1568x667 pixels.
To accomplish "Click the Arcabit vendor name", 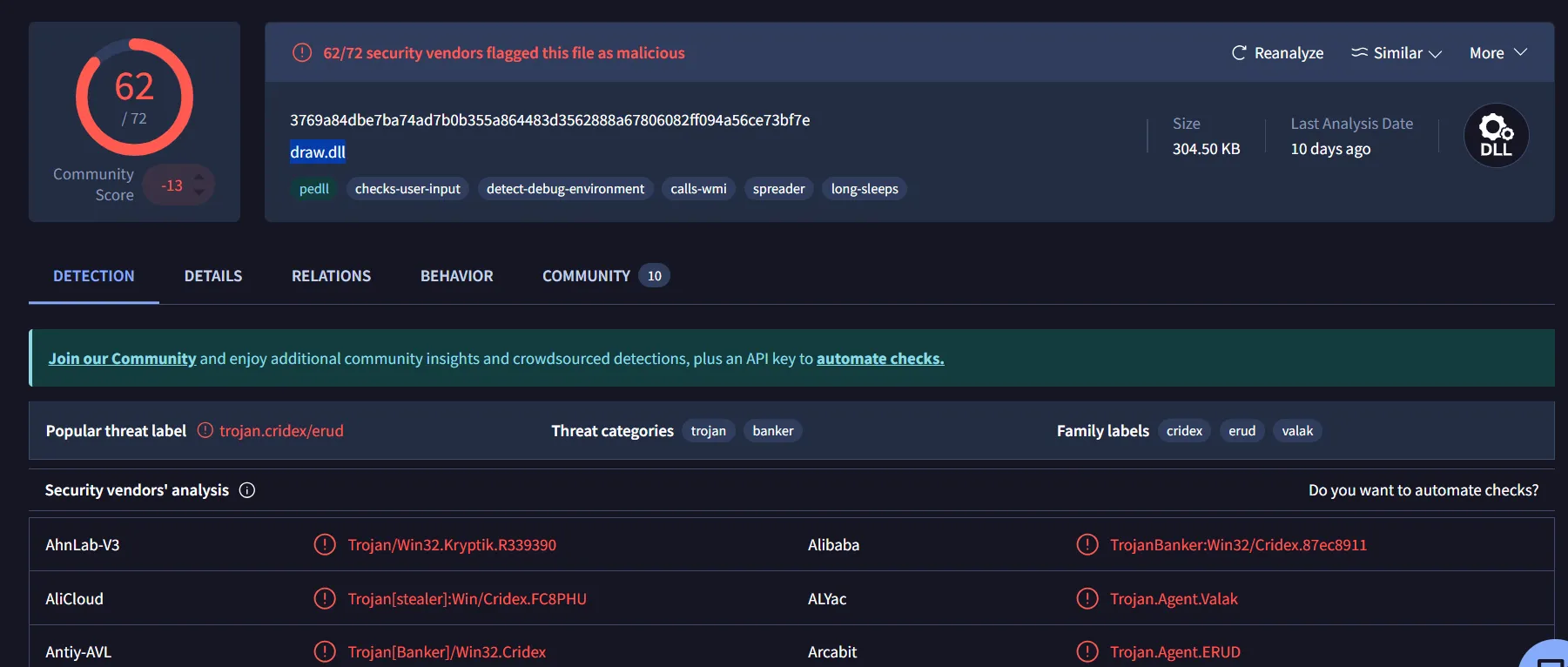I will coord(832,652).
